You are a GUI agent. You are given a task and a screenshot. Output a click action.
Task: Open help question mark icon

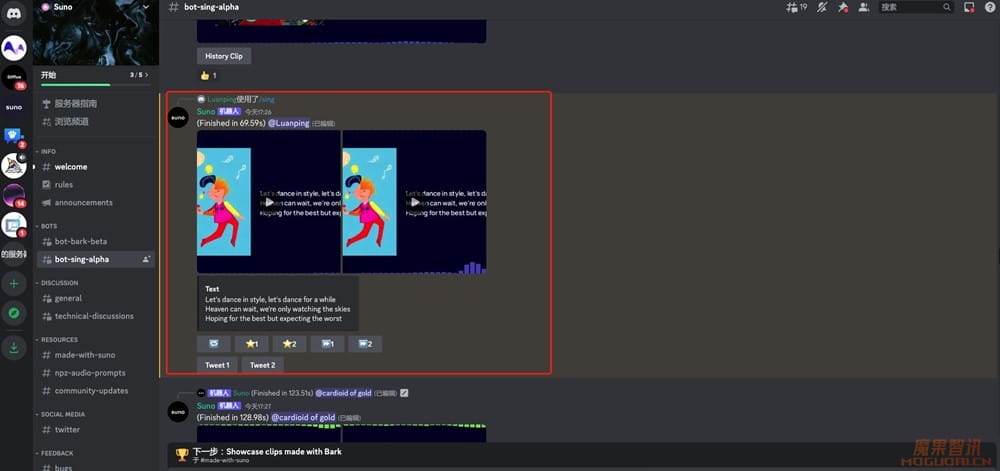989,7
